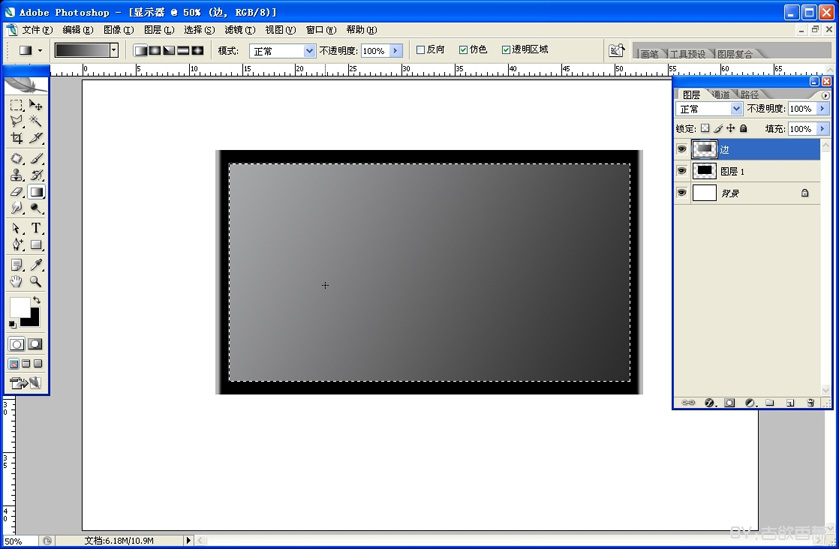Select the Pen tool
Screen dimensions: 839x549
(x=17, y=245)
